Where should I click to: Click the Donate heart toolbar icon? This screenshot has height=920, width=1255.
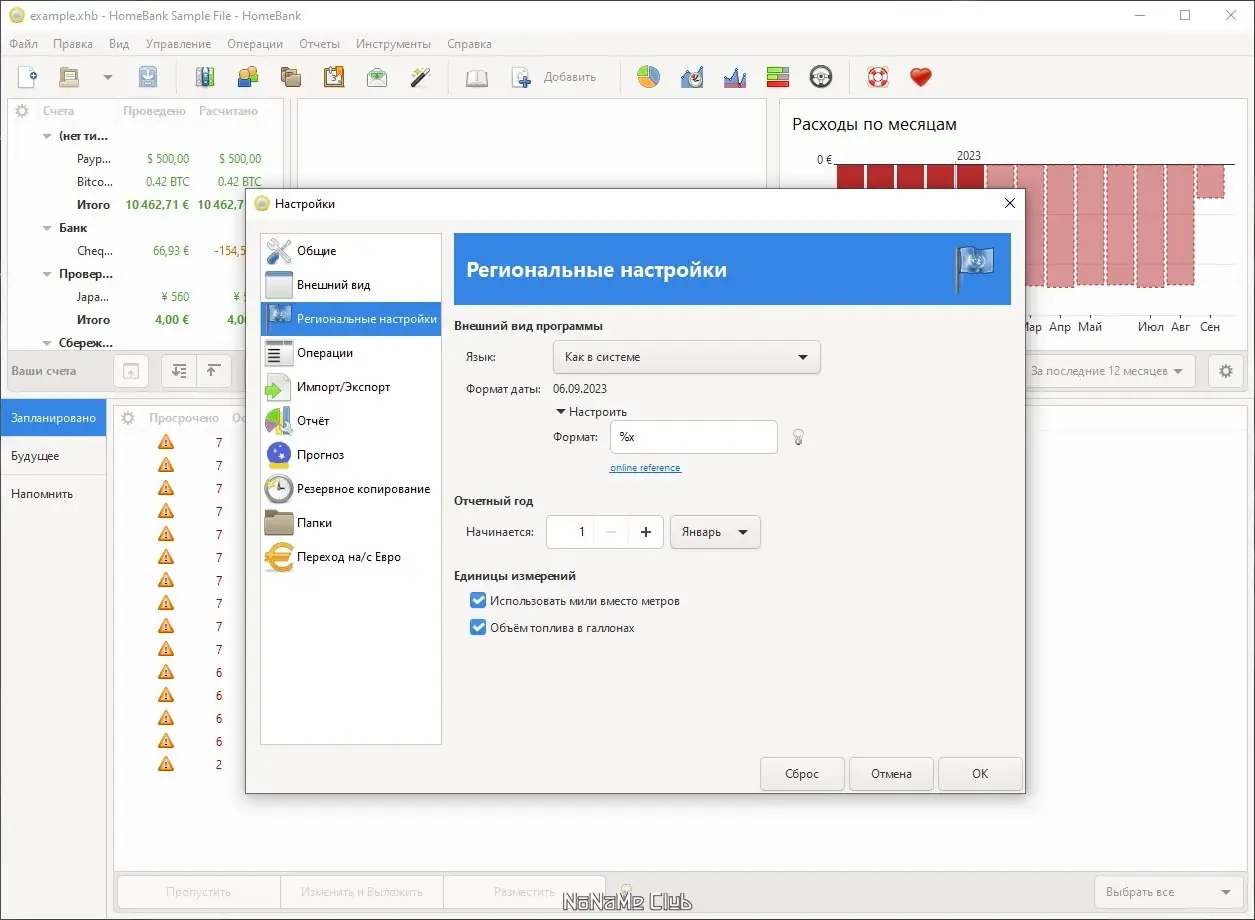(x=921, y=77)
